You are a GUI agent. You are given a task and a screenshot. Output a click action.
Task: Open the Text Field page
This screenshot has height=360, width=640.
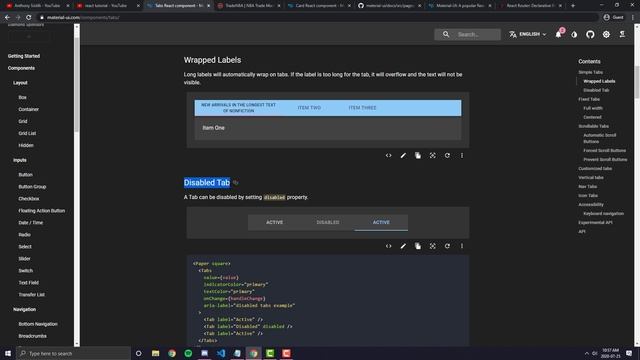click(x=29, y=282)
